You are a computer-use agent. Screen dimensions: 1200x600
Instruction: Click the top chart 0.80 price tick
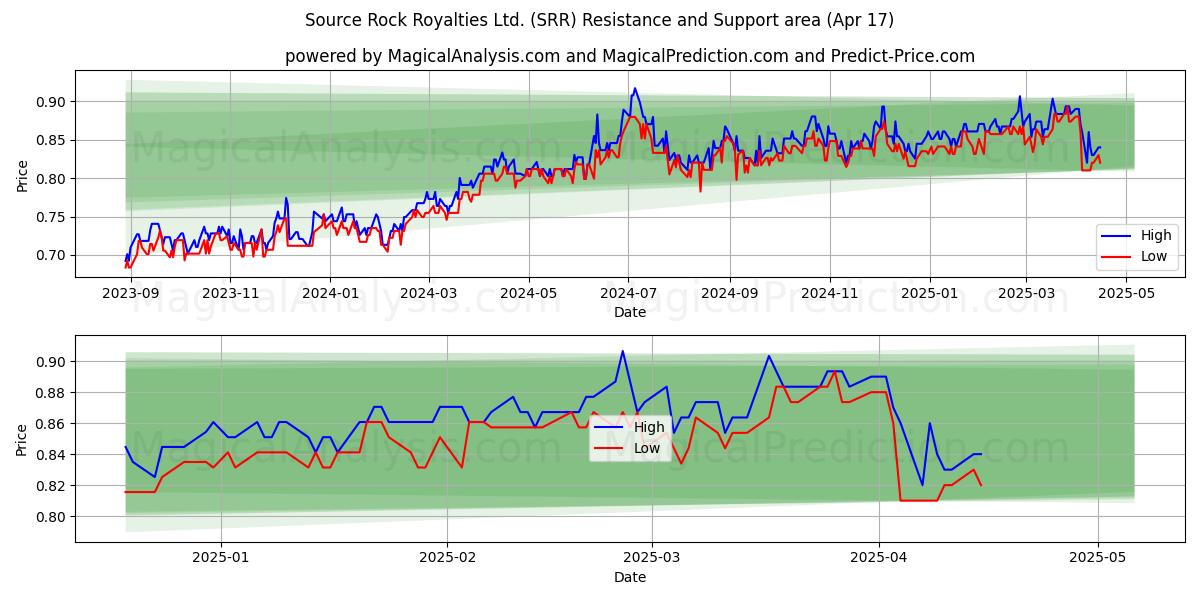[x=53, y=179]
